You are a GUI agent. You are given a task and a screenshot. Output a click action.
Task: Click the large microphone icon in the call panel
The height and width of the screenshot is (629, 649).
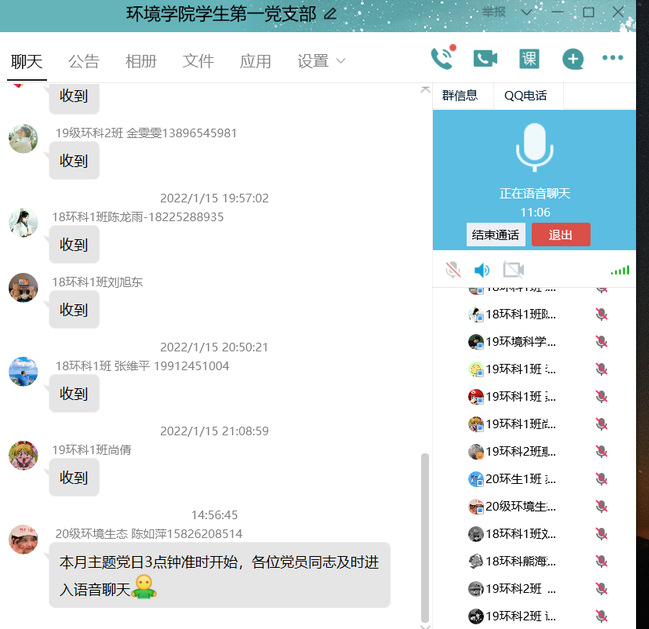pos(533,148)
